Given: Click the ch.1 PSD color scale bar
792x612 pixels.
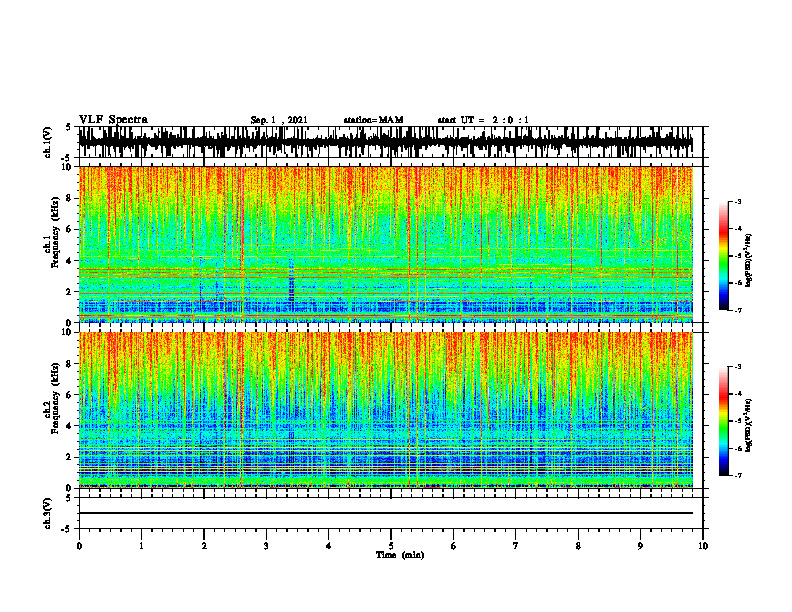Looking at the screenshot, I should (x=723, y=256).
